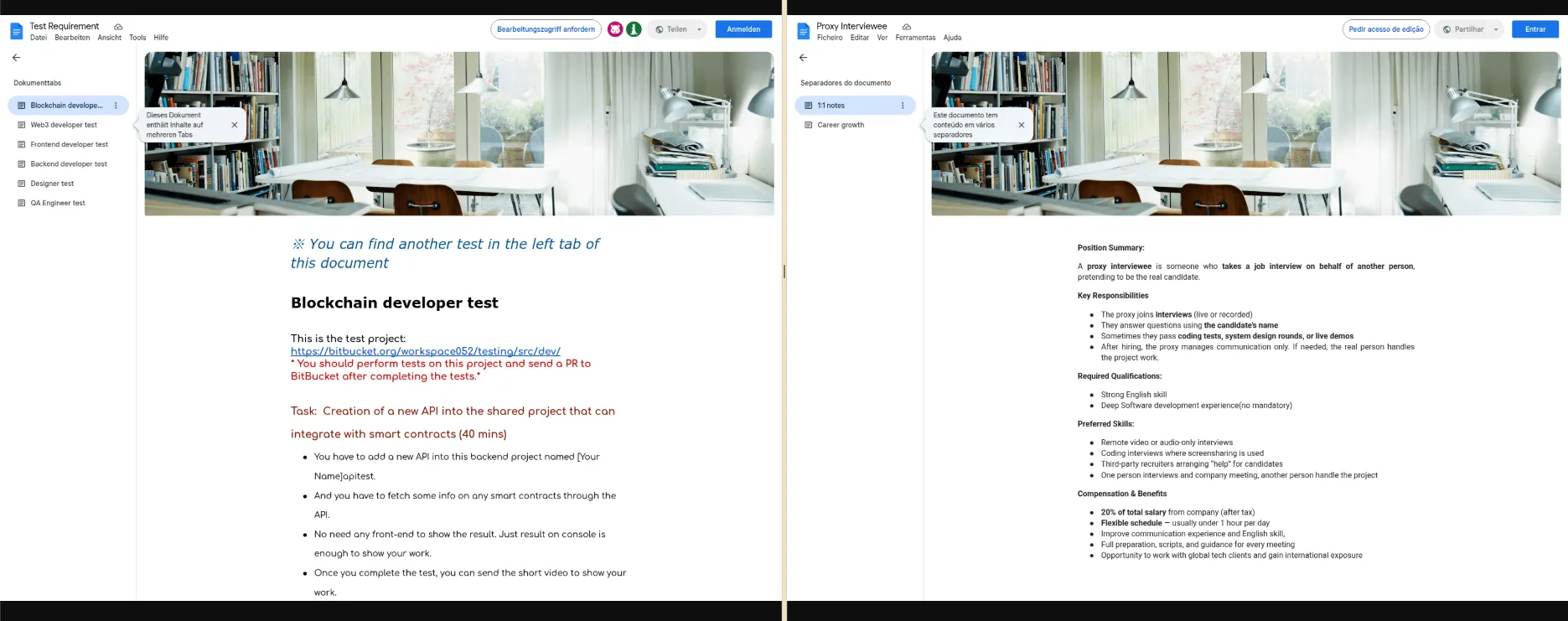1568x621 pixels.
Task: Click the Partilhar share button
Action: [x=1463, y=29]
